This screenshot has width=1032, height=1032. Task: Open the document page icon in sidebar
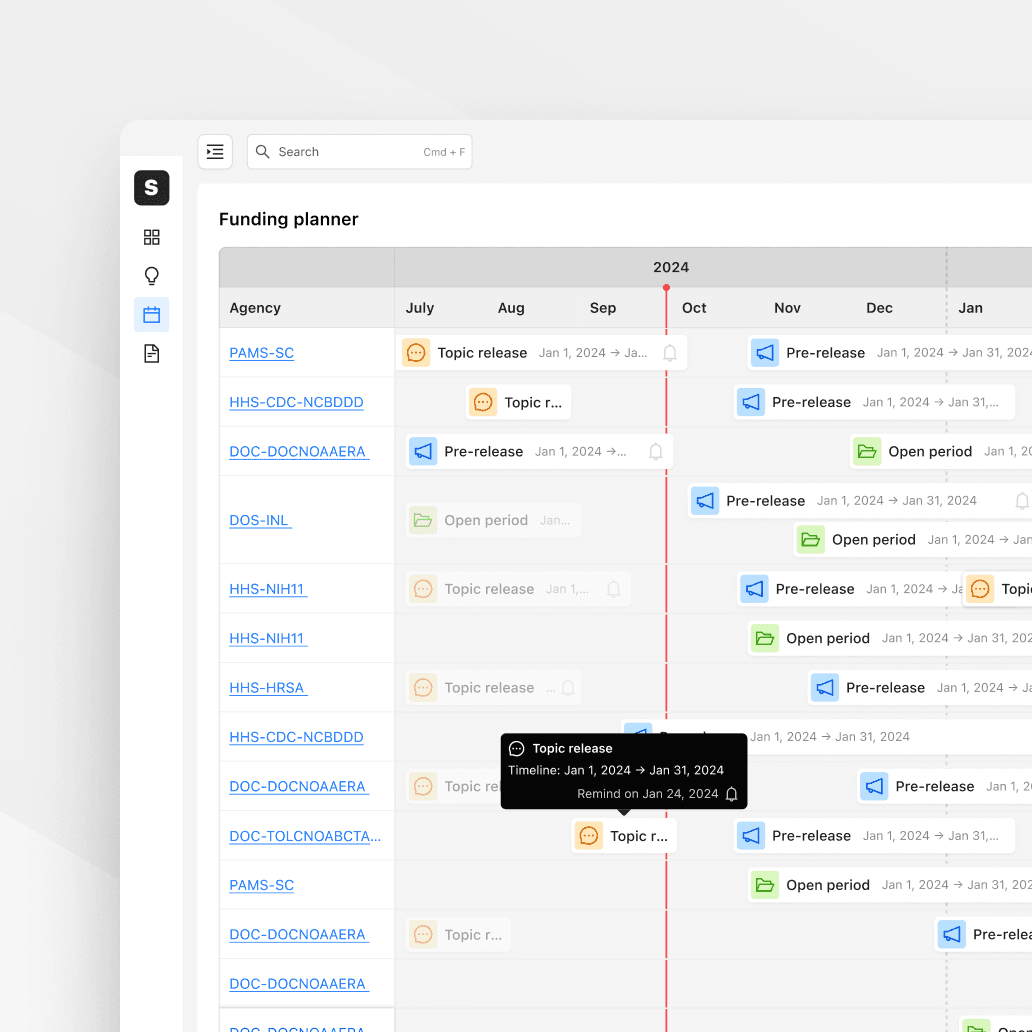pyautogui.click(x=151, y=353)
